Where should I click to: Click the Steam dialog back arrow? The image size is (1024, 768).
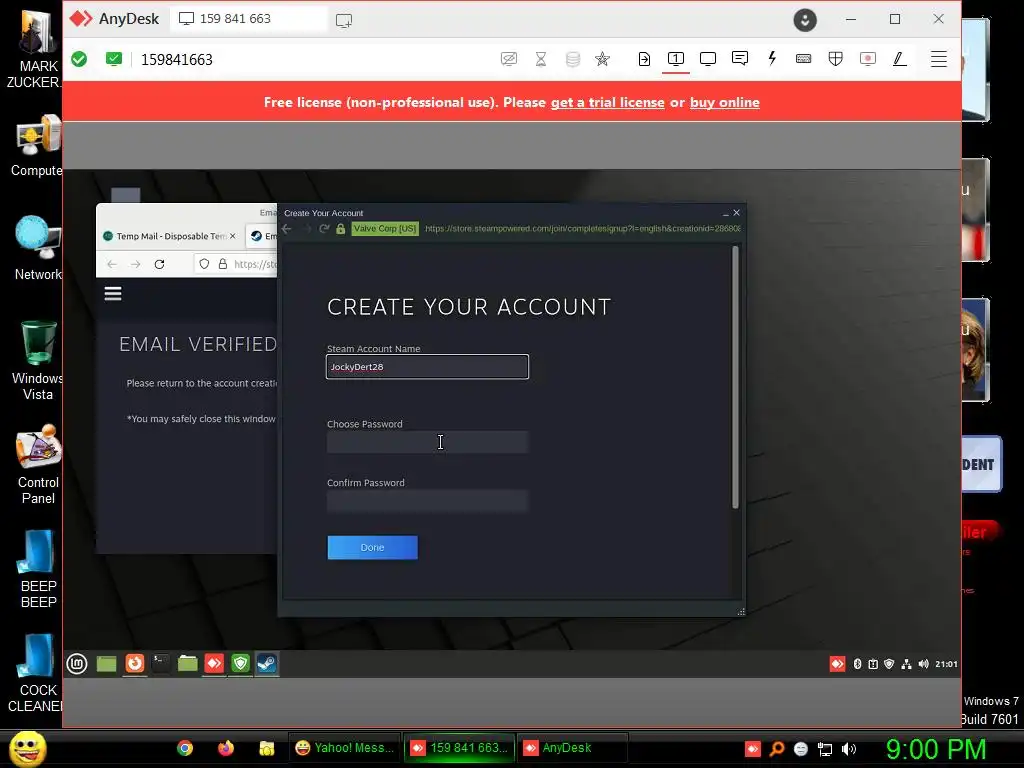[287, 229]
